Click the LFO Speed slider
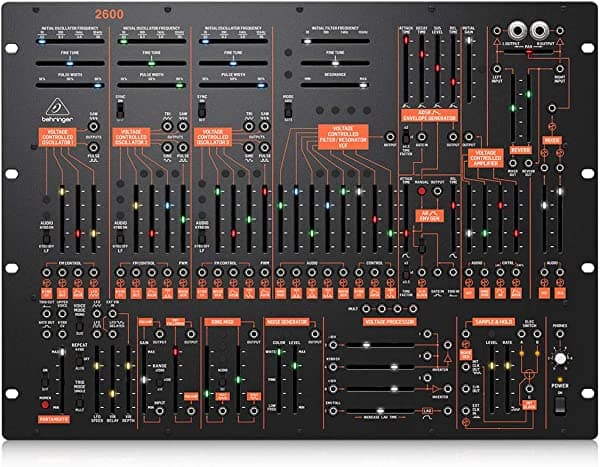 97,379
